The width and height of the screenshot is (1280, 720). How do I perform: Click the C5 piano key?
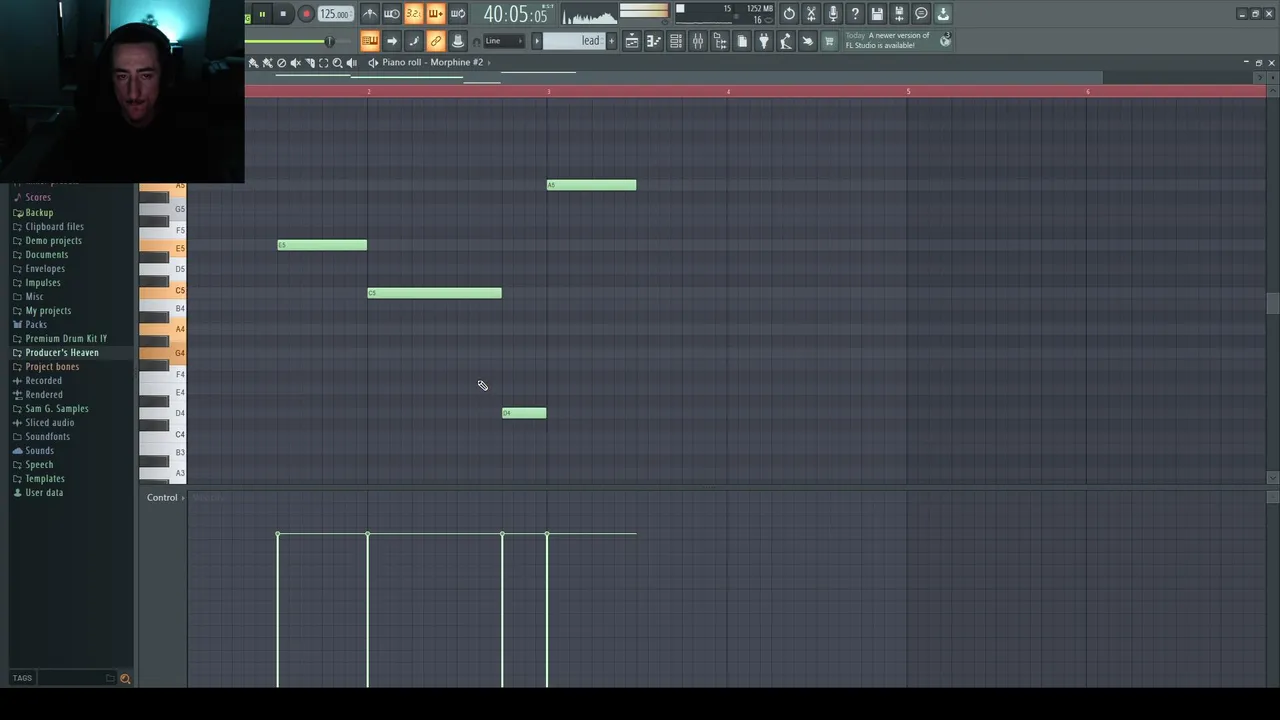162,290
